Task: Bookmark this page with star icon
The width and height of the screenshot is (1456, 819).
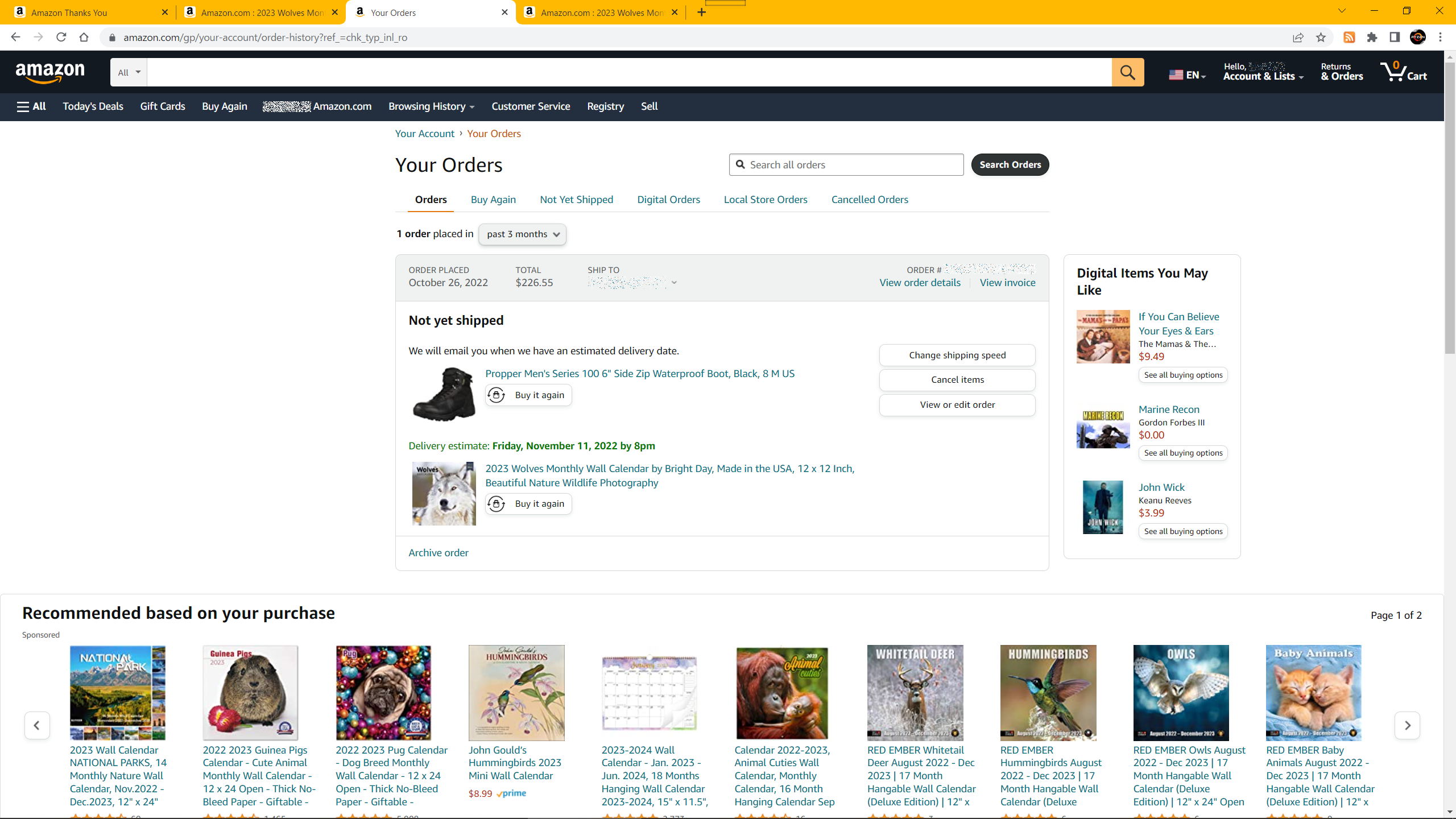Action: 1321,38
